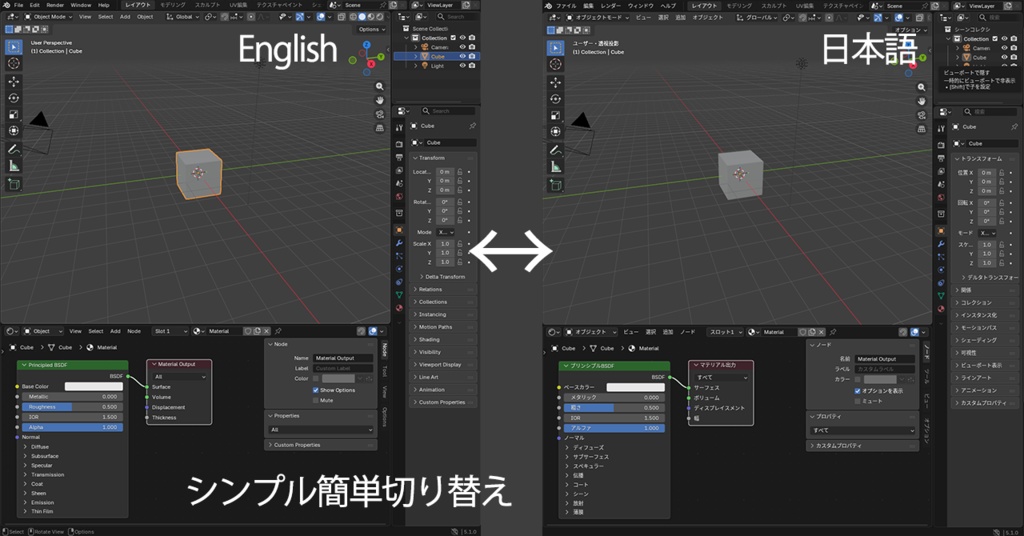Screen dimensions: 1024x536
Task: Activate the Transform tool in English window
Action: tap(13, 131)
